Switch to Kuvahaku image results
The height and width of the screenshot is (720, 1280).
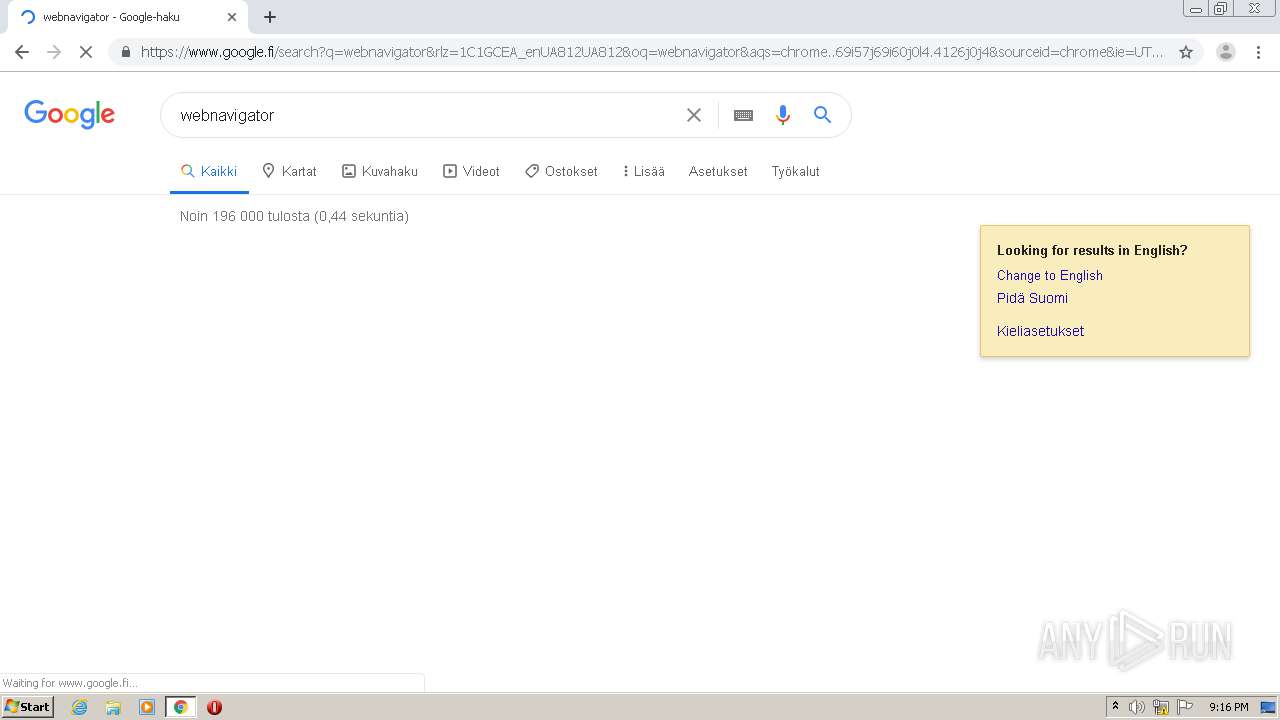pos(380,171)
